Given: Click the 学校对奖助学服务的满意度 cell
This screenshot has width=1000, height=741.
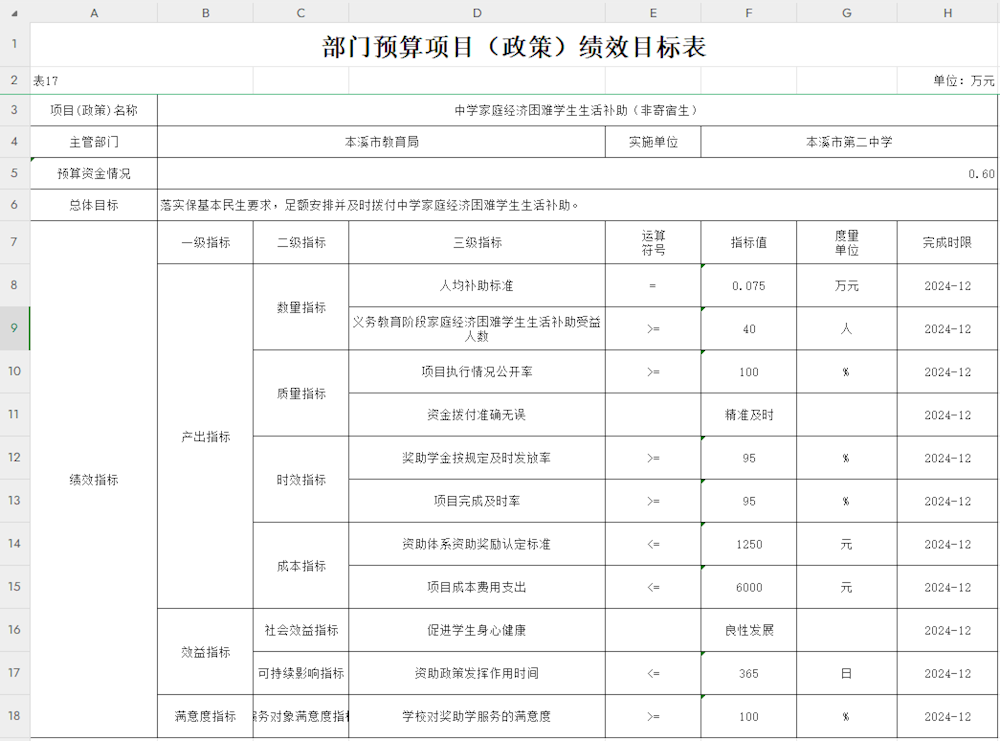Looking at the screenshot, I should [477, 716].
